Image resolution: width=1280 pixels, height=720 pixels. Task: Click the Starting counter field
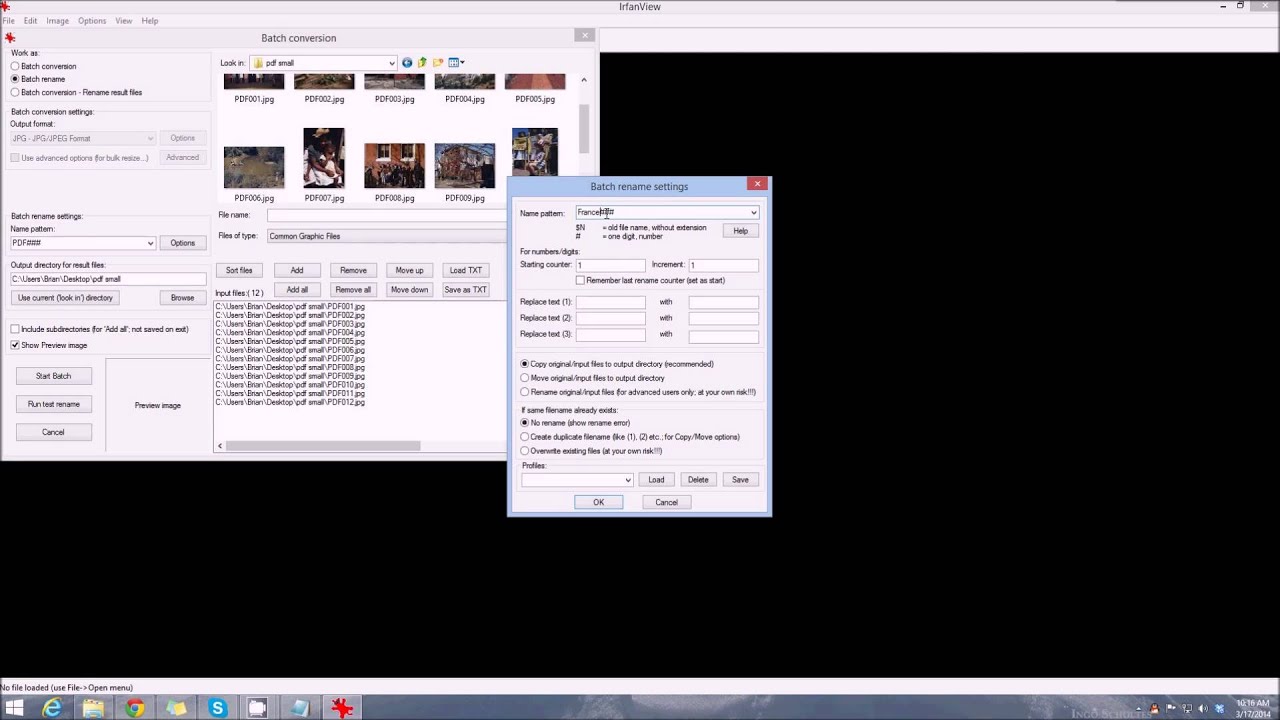point(611,265)
